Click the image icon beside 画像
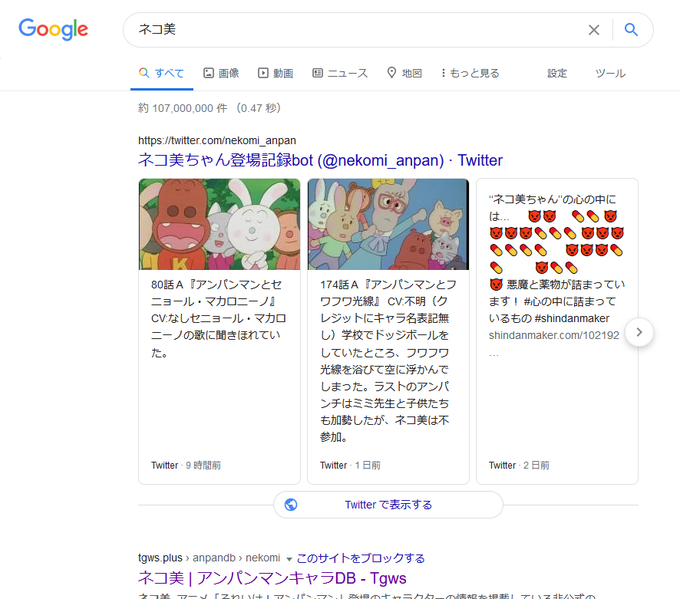Viewport: 680px width, 599px height. 209,73
